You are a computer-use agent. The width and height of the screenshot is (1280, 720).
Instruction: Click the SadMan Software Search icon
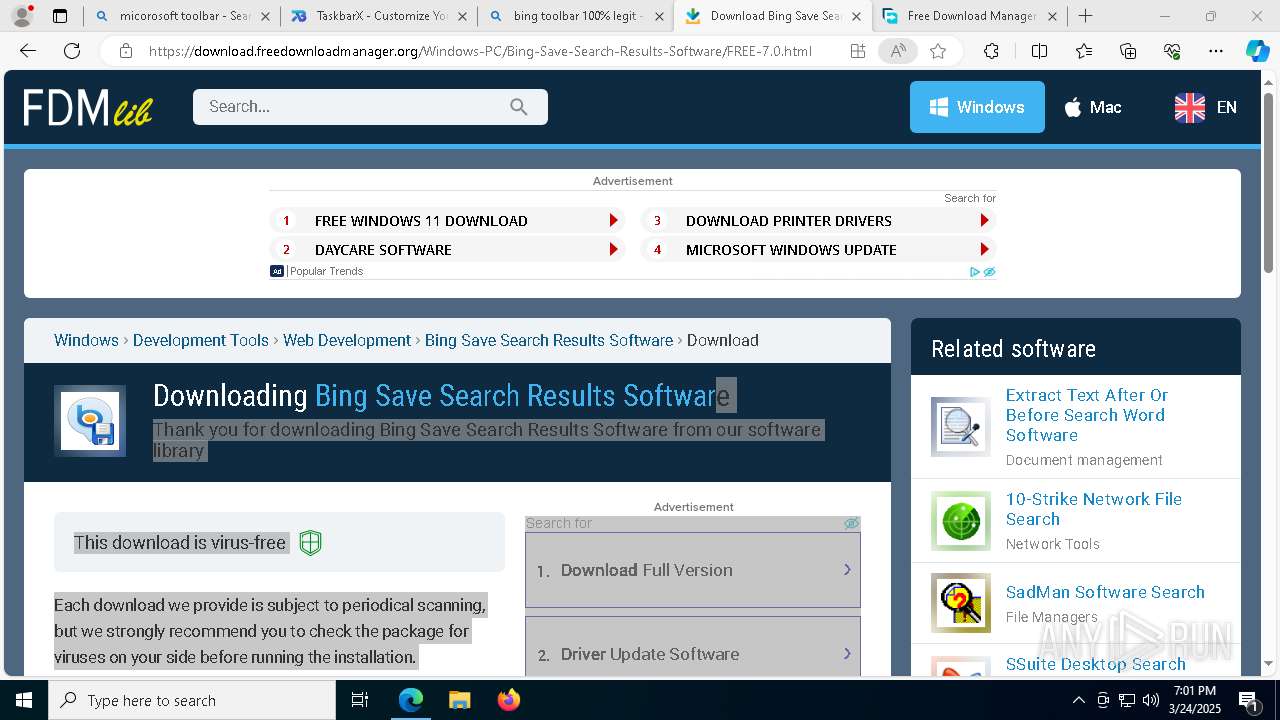pyautogui.click(x=961, y=603)
